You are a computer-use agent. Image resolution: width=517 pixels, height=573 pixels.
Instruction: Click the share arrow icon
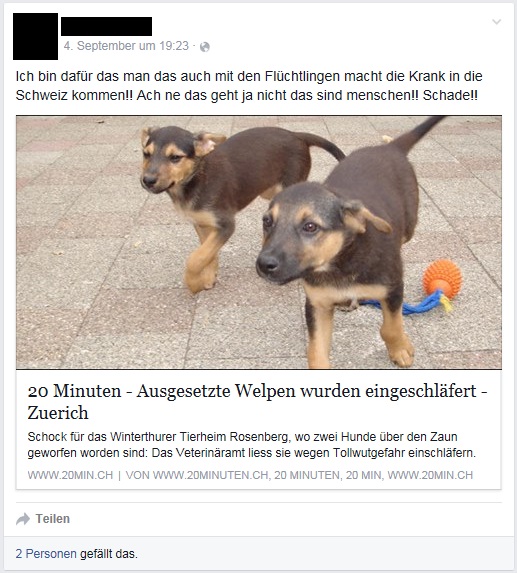(x=23, y=519)
